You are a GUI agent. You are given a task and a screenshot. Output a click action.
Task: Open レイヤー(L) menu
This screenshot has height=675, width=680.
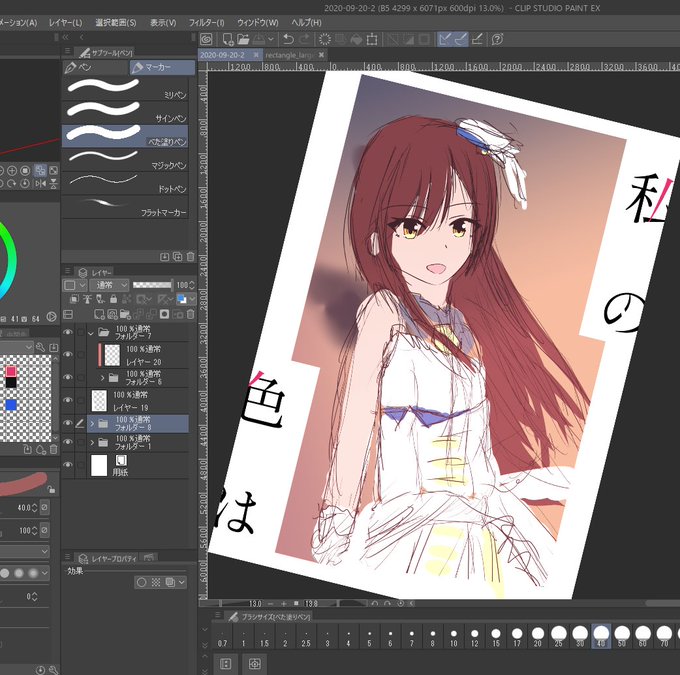65,23
